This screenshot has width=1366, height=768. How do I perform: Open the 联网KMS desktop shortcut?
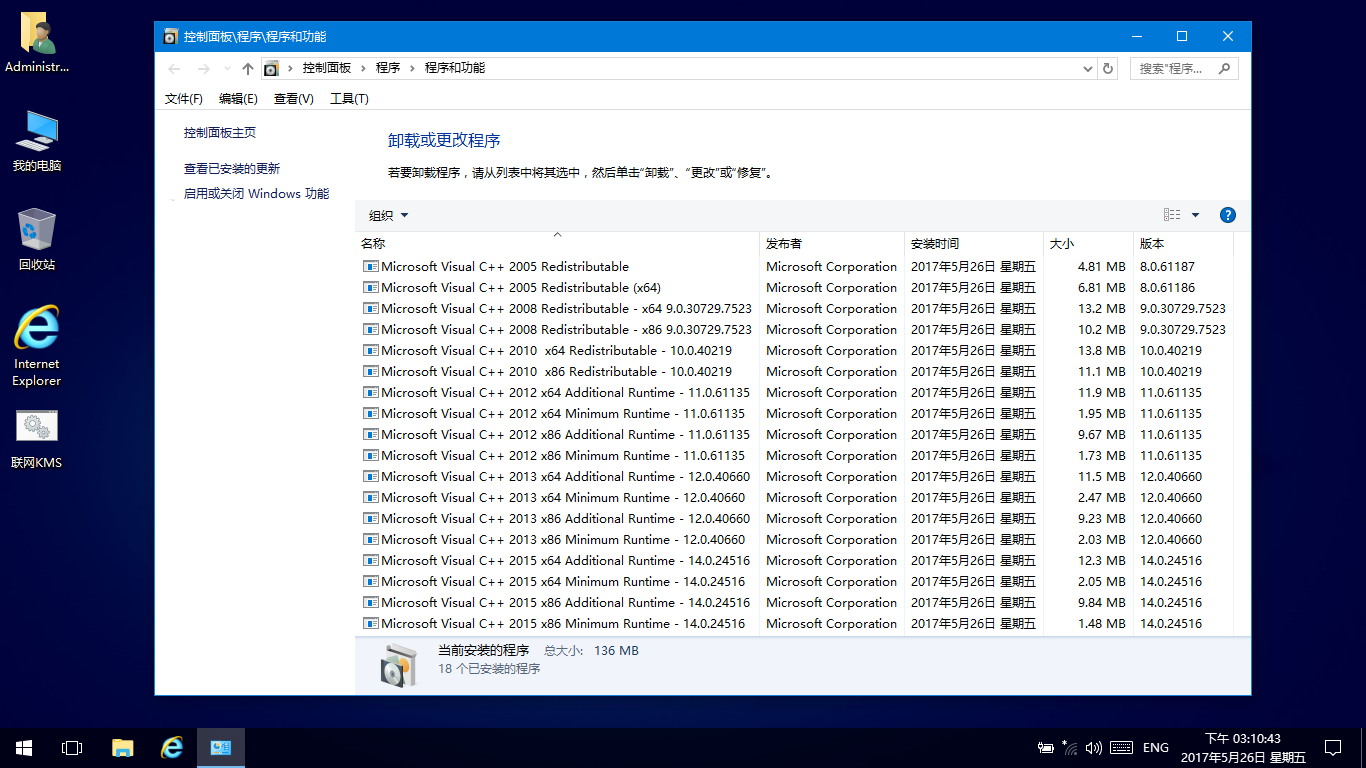coord(37,438)
